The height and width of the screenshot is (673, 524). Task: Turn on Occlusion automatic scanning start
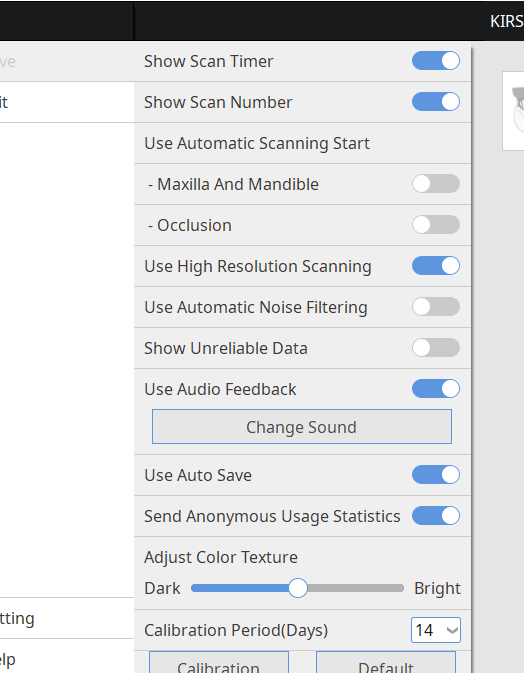click(436, 225)
